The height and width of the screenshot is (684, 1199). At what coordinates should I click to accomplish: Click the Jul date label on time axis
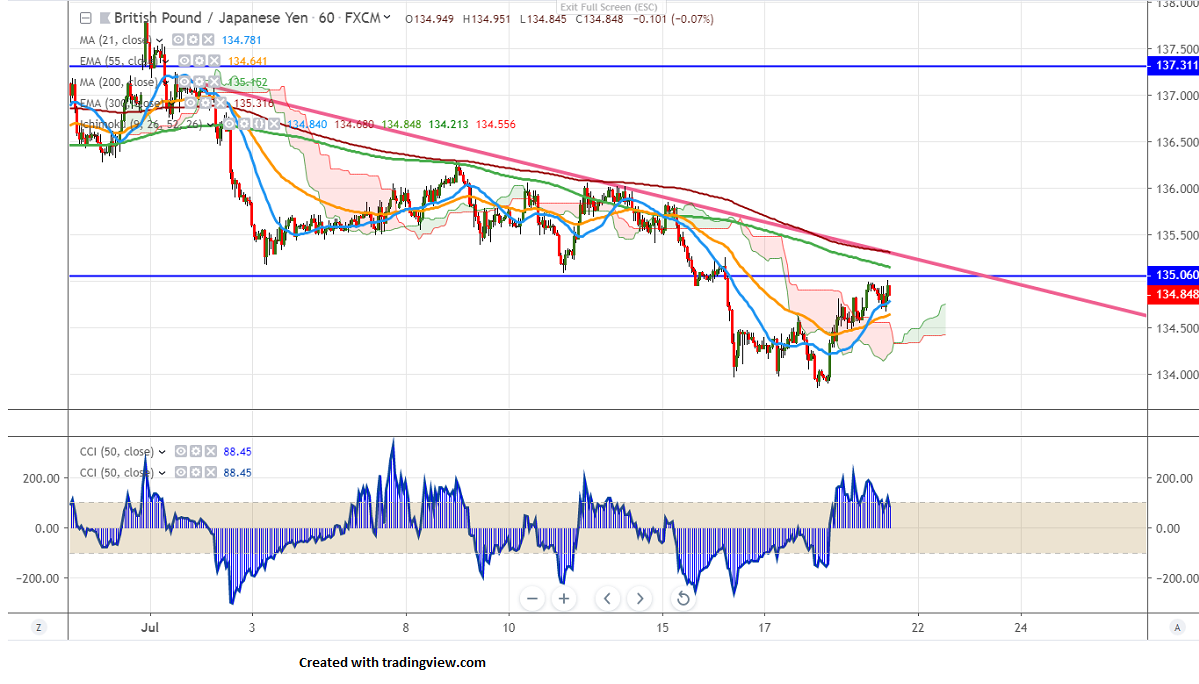pos(150,627)
